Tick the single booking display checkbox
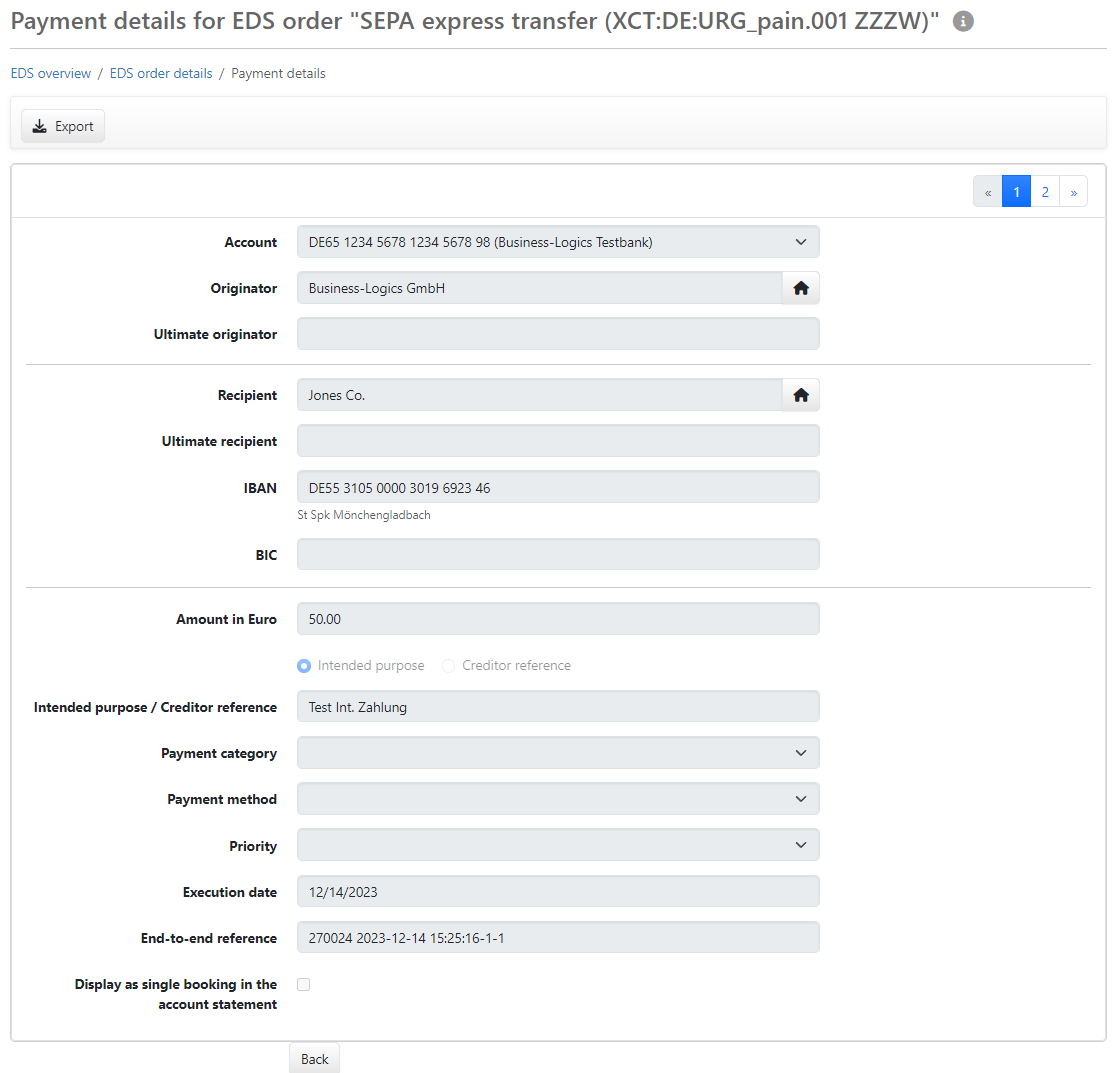This screenshot has height=1073, width=1116. tap(304, 985)
